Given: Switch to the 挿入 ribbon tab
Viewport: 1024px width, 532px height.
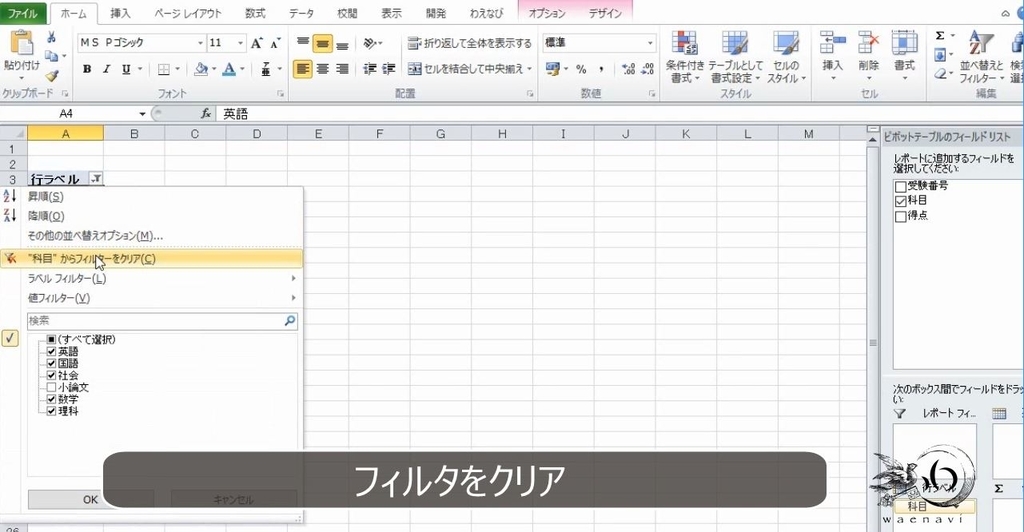Looking at the screenshot, I should click(120, 13).
